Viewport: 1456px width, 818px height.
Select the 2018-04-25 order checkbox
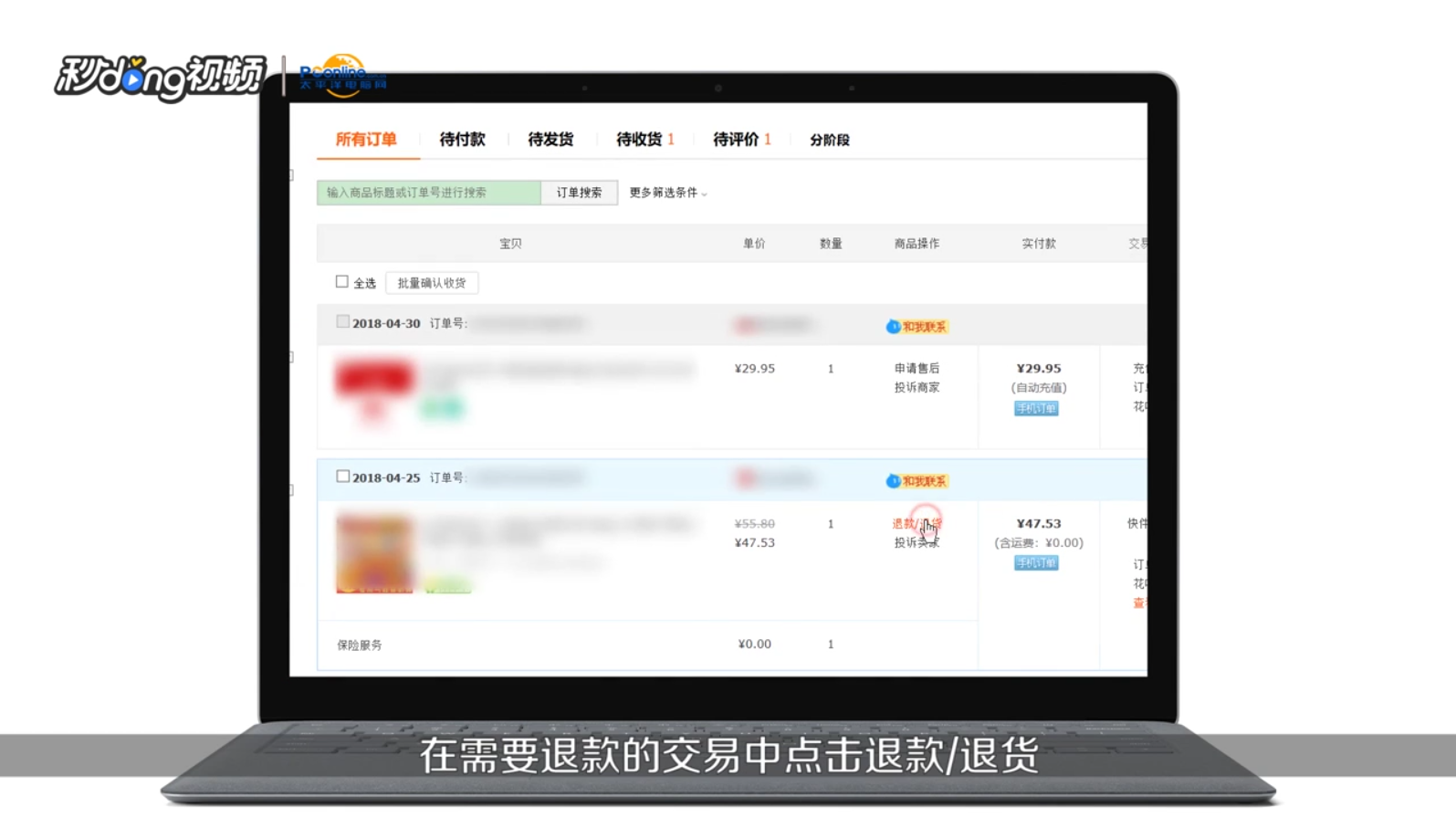pos(342,477)
